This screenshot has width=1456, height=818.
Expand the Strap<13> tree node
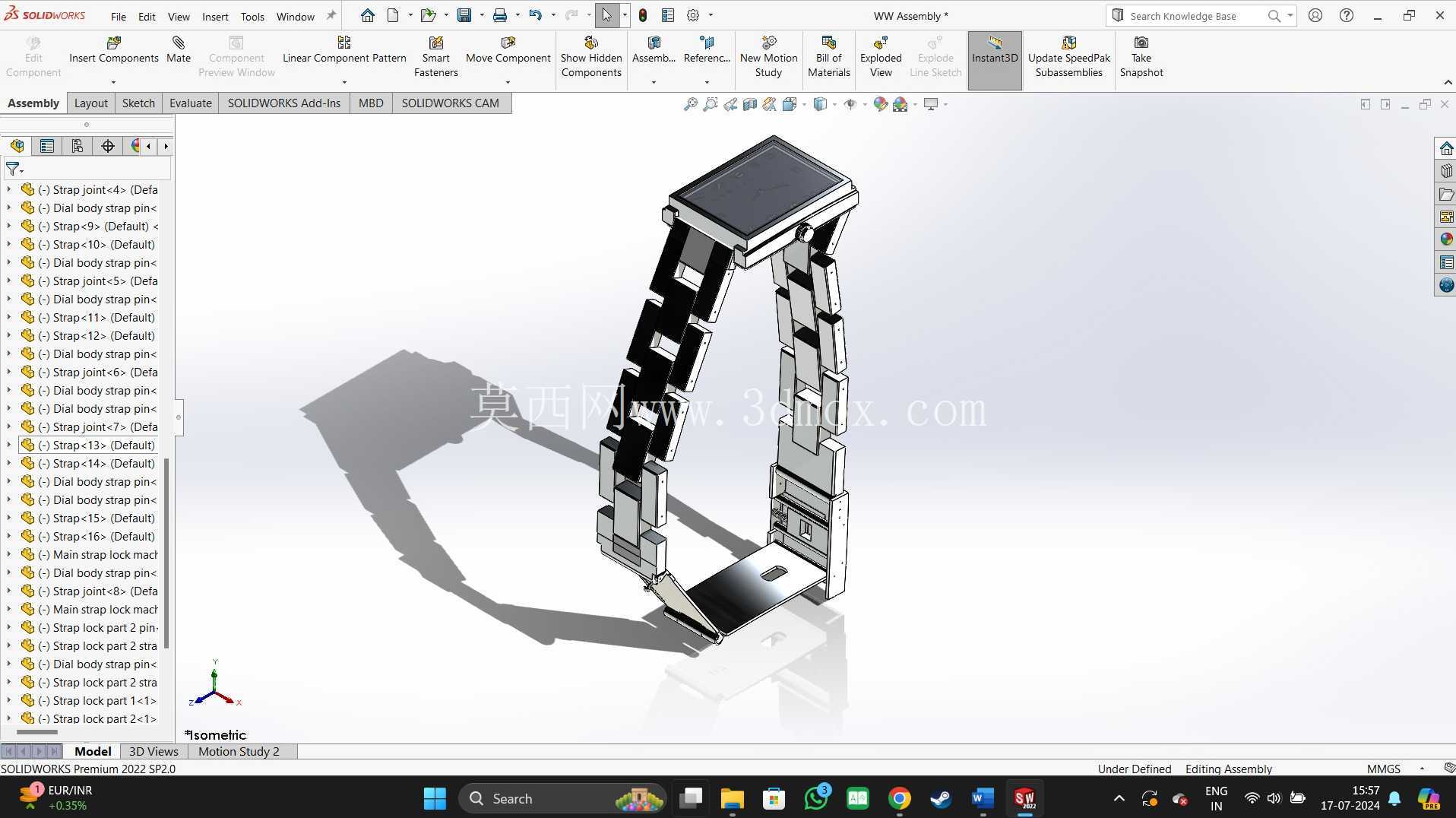(x=9, y=445)
